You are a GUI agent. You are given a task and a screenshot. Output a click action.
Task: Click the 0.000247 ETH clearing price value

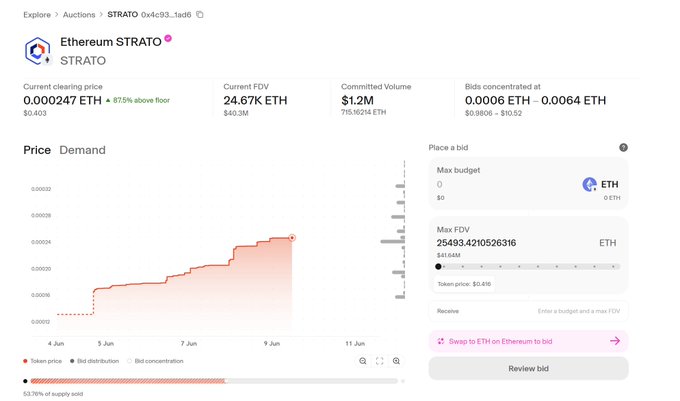(x=62, y=100)
